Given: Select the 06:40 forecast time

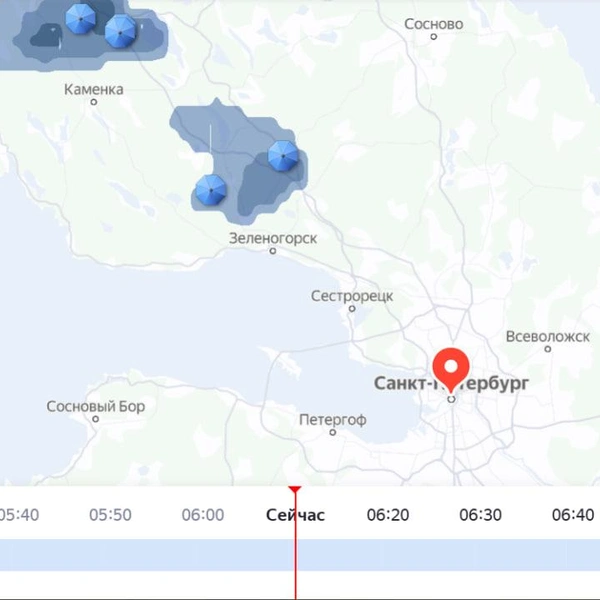Looking at the screenshot, I should point(573,515).
